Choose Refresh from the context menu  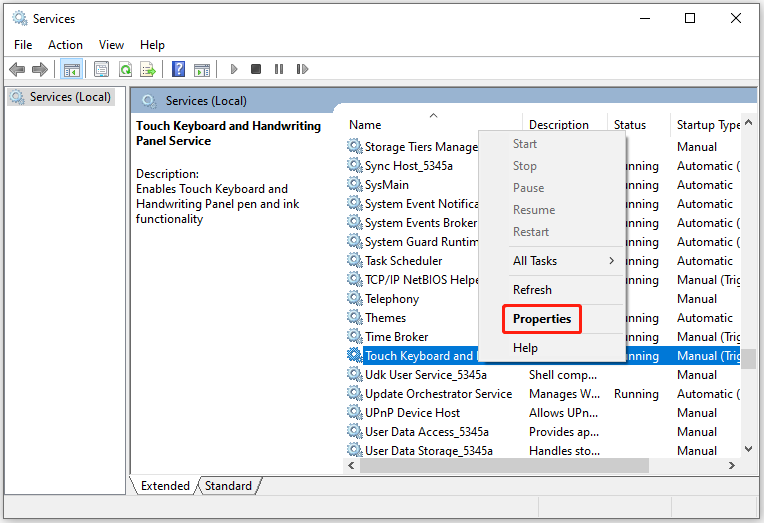tap(532, 290)
